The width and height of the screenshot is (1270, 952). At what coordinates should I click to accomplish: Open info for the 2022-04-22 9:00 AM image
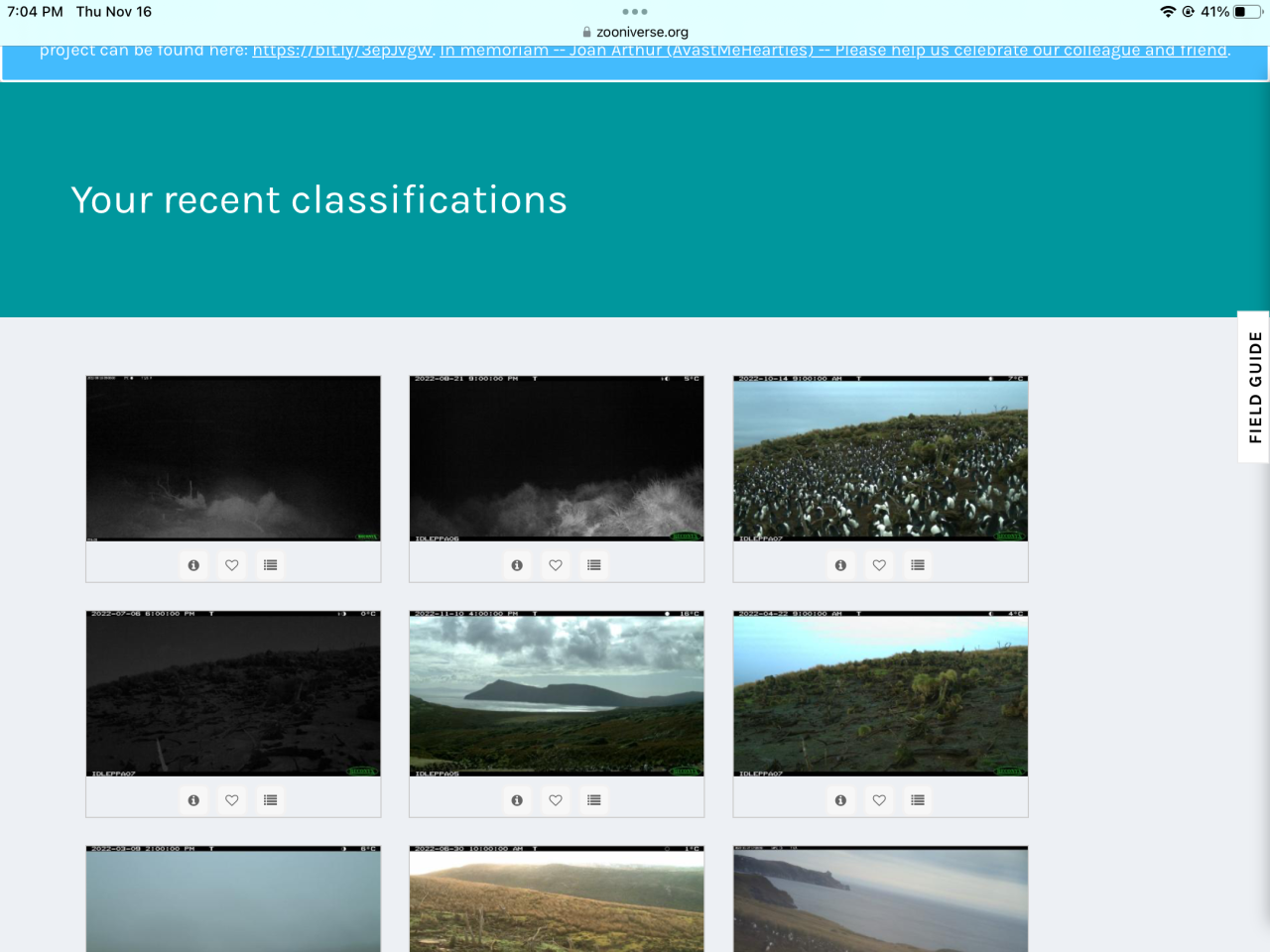(840, 800)
